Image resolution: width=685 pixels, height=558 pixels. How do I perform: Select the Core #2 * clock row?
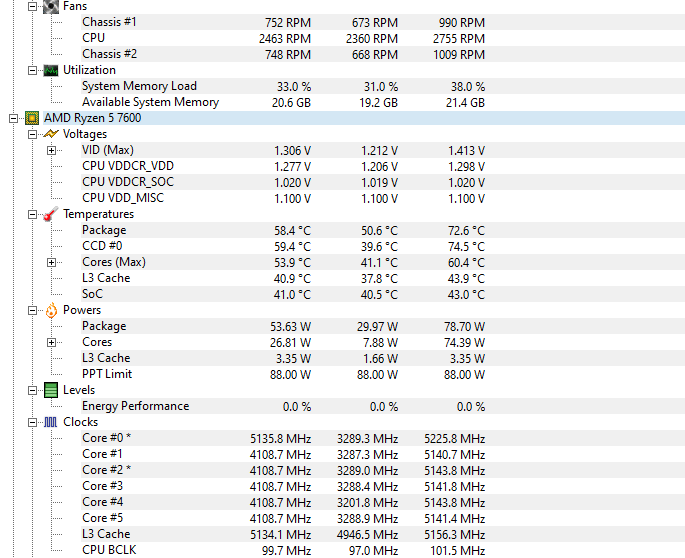click(x=383, y=470)
